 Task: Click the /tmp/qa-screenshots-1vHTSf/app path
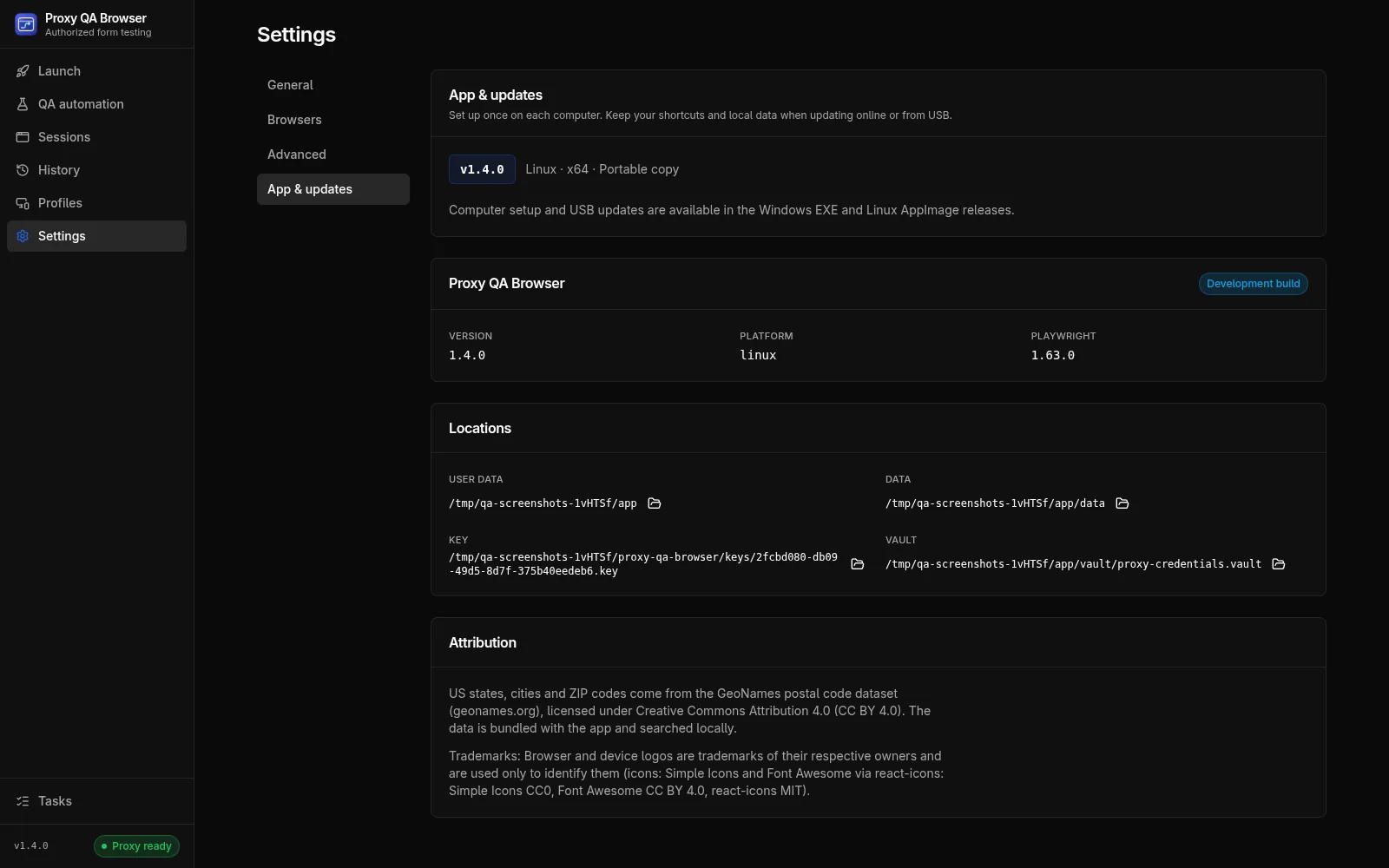point(543,503)
